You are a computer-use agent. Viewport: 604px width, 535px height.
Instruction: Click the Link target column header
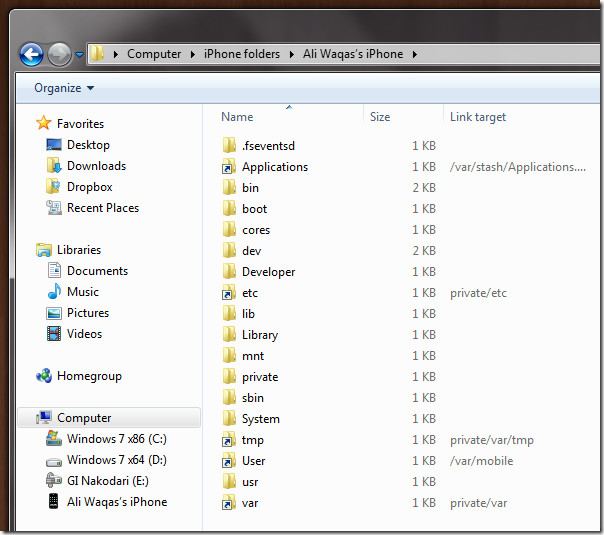click(478, 117)
